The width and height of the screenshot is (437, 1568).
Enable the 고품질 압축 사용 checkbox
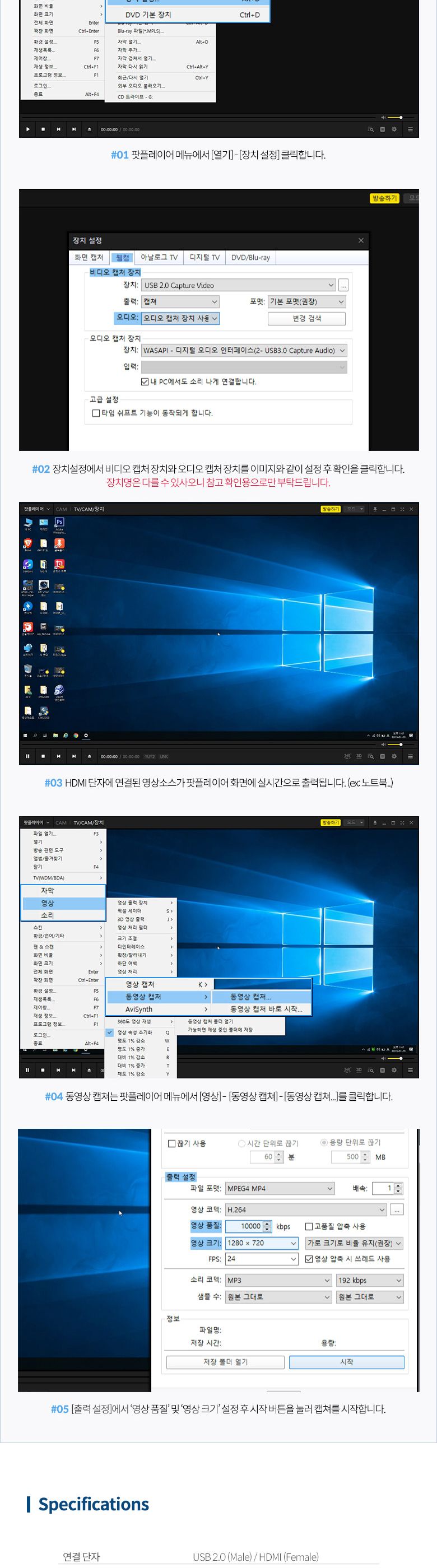click(x=309, y=1226)
